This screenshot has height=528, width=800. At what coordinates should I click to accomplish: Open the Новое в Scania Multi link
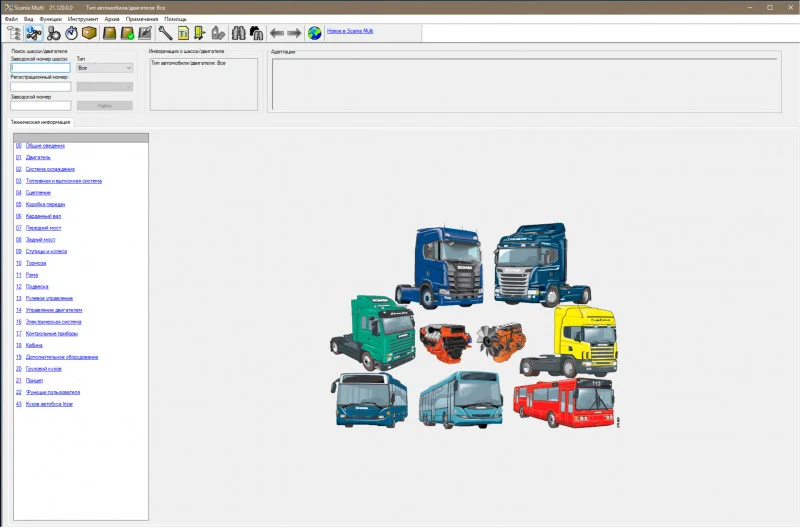click(x=349, y=31)
